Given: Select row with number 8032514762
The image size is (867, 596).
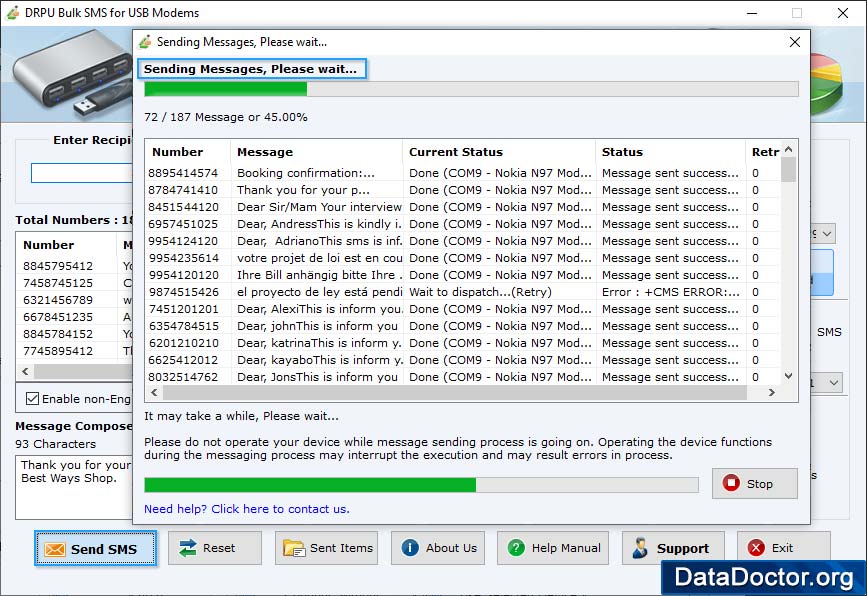Looking at the screenshot, I should (x=463, y=377).
